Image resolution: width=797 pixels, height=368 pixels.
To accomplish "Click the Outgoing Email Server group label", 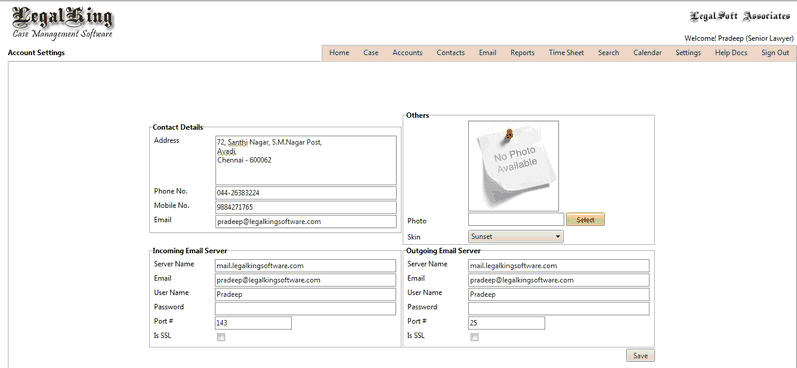I will click(443, 251).
